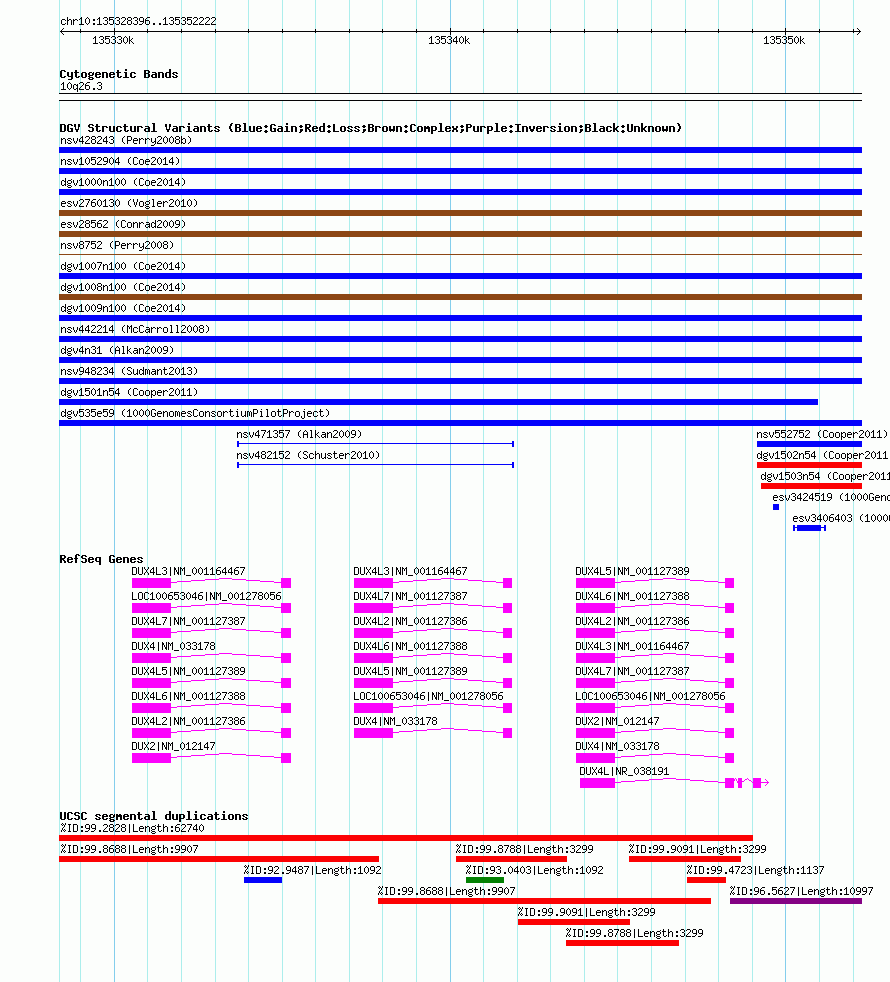This screenshot has width=890, height=982.
Task: Click the right arrow end of the ruler
Action: (x=858, y=31)
